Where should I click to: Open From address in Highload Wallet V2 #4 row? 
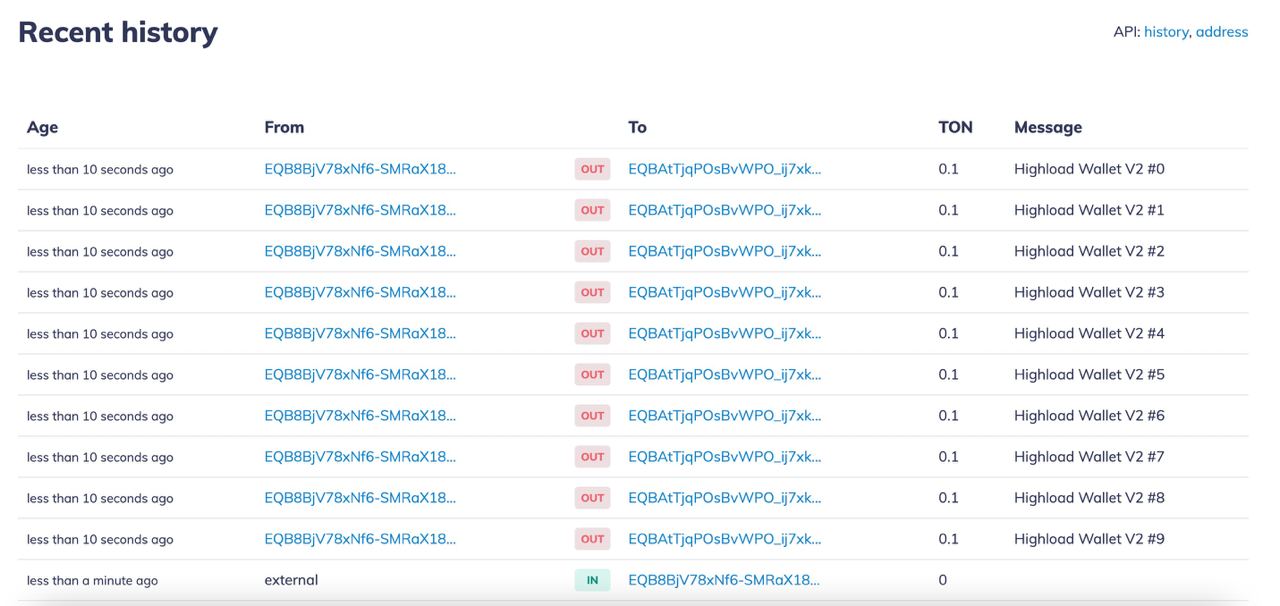point(360,333)
